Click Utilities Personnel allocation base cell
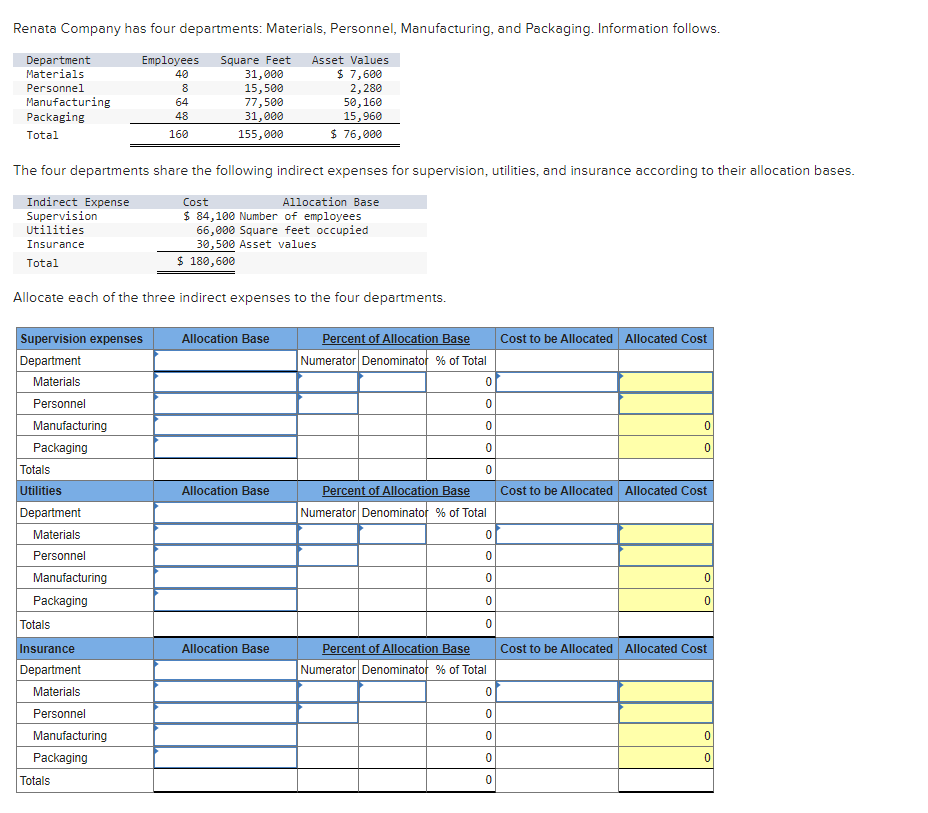Image resolution: width=928 pixels, height=813 pixels. pyautogui.click(x=225, y=556)
